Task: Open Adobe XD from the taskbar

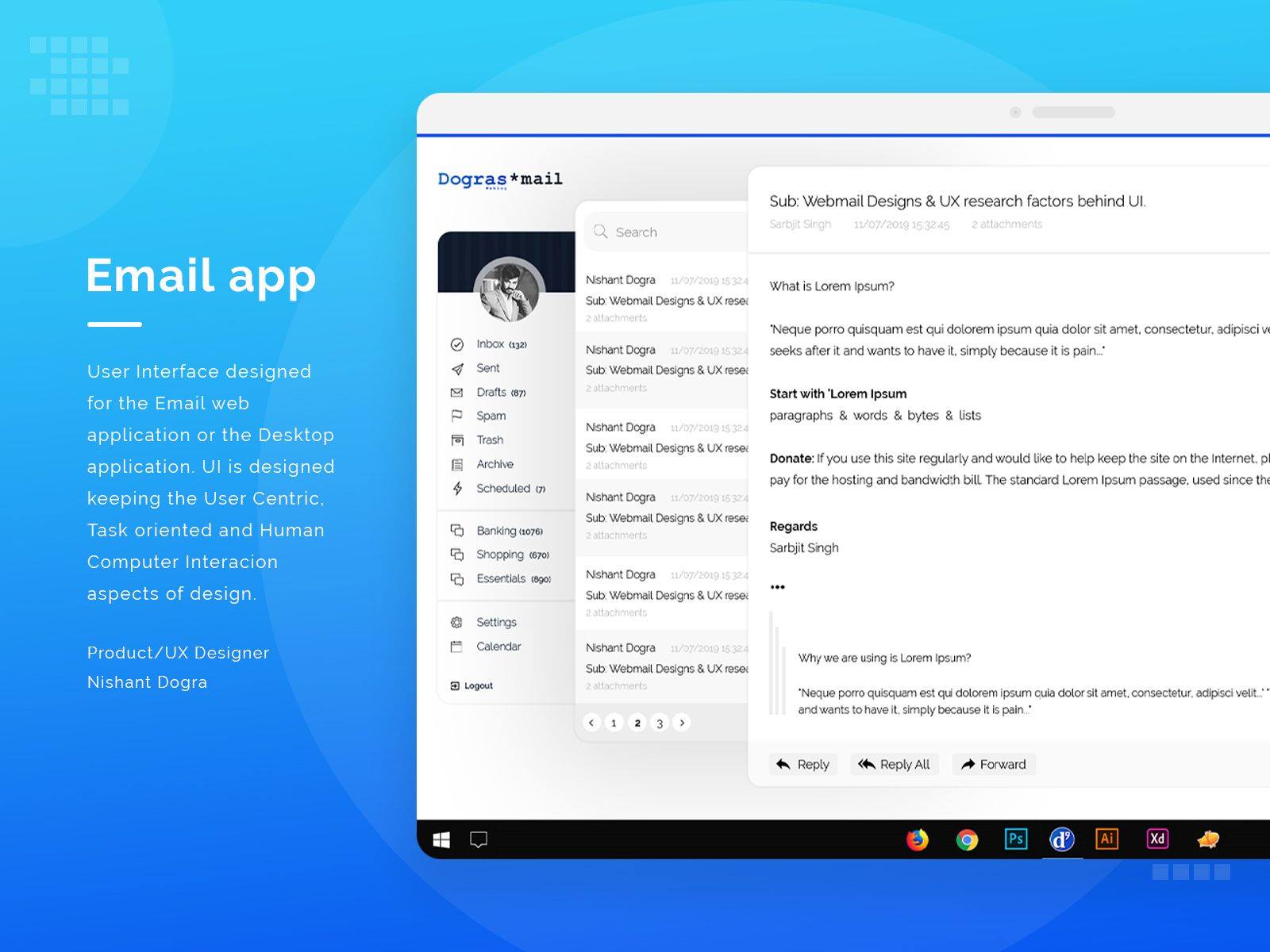Action: pyautogui.click(x=1157, y=839)
